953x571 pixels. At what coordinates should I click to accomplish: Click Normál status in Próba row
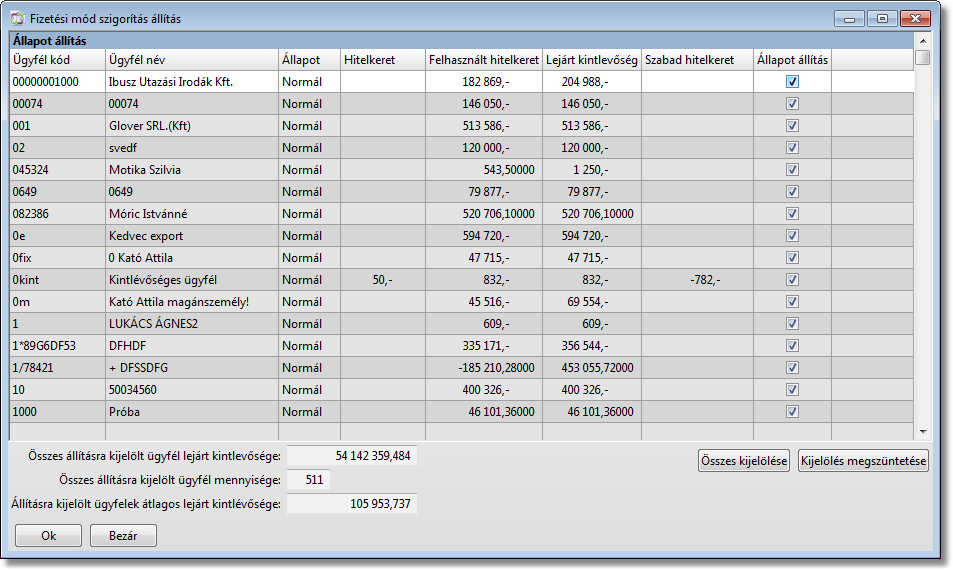309,412
